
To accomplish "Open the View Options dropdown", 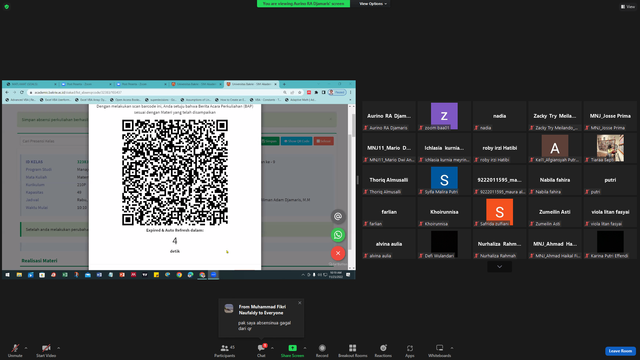I will coord(373,4).
